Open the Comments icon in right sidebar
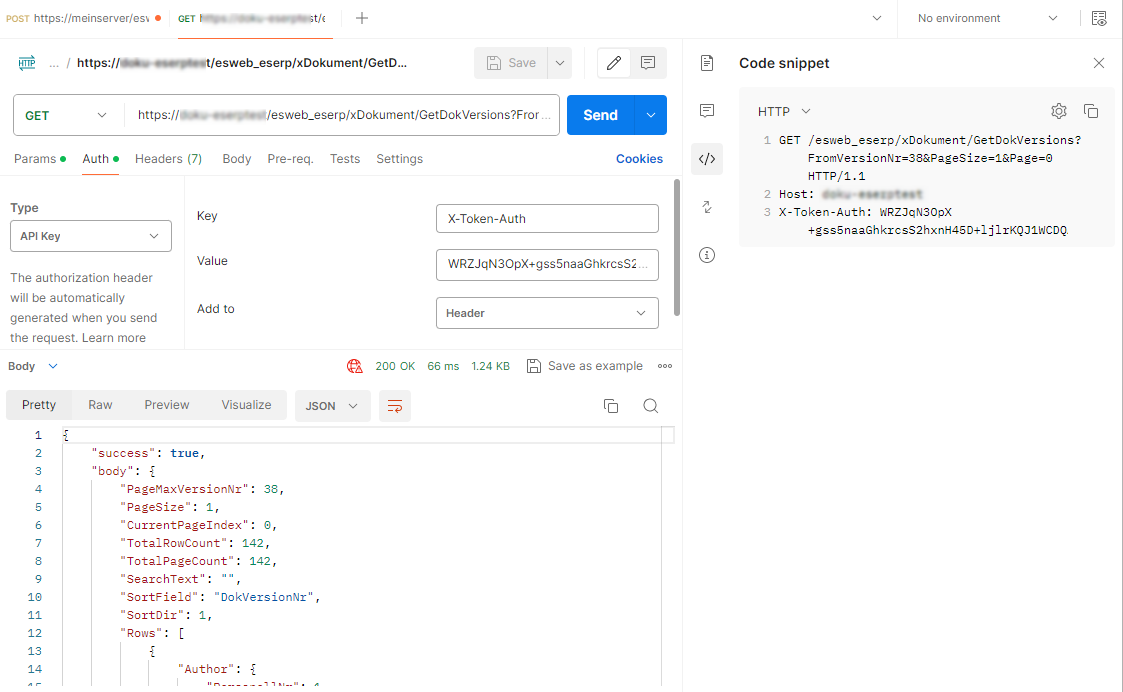The width and height of the screenshot is (1123, 692). [x=707, y=110]
